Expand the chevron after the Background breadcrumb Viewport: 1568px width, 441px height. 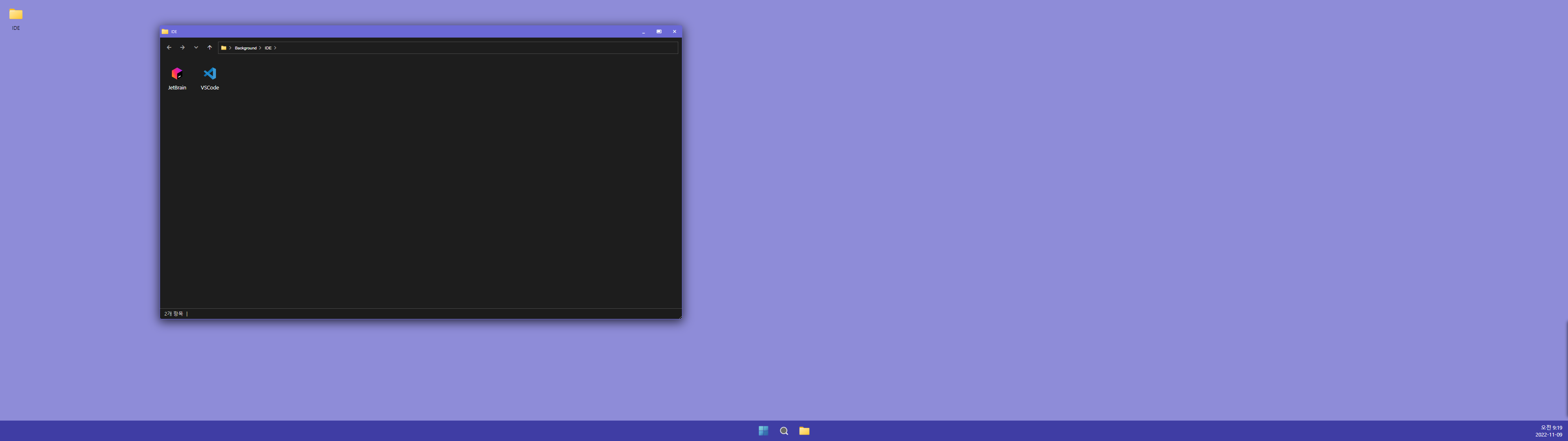point(260,47)
